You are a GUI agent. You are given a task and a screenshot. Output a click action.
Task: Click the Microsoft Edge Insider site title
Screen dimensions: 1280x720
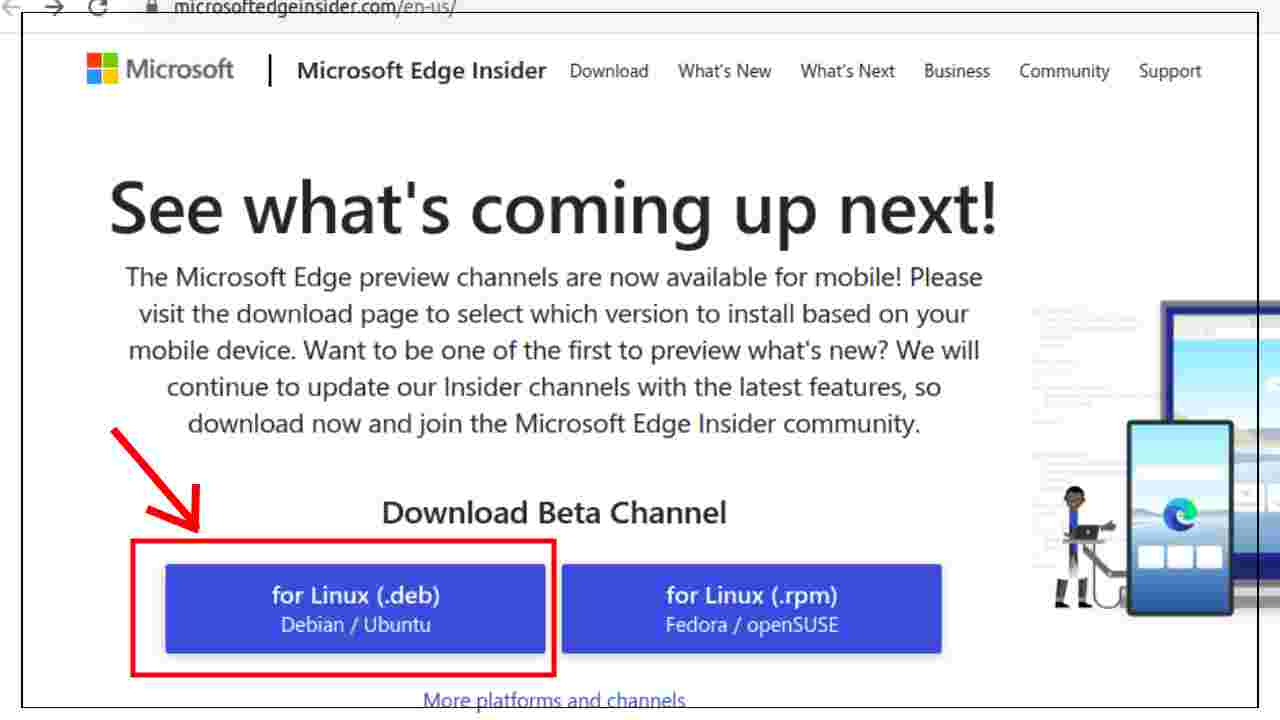coord(421,71)
